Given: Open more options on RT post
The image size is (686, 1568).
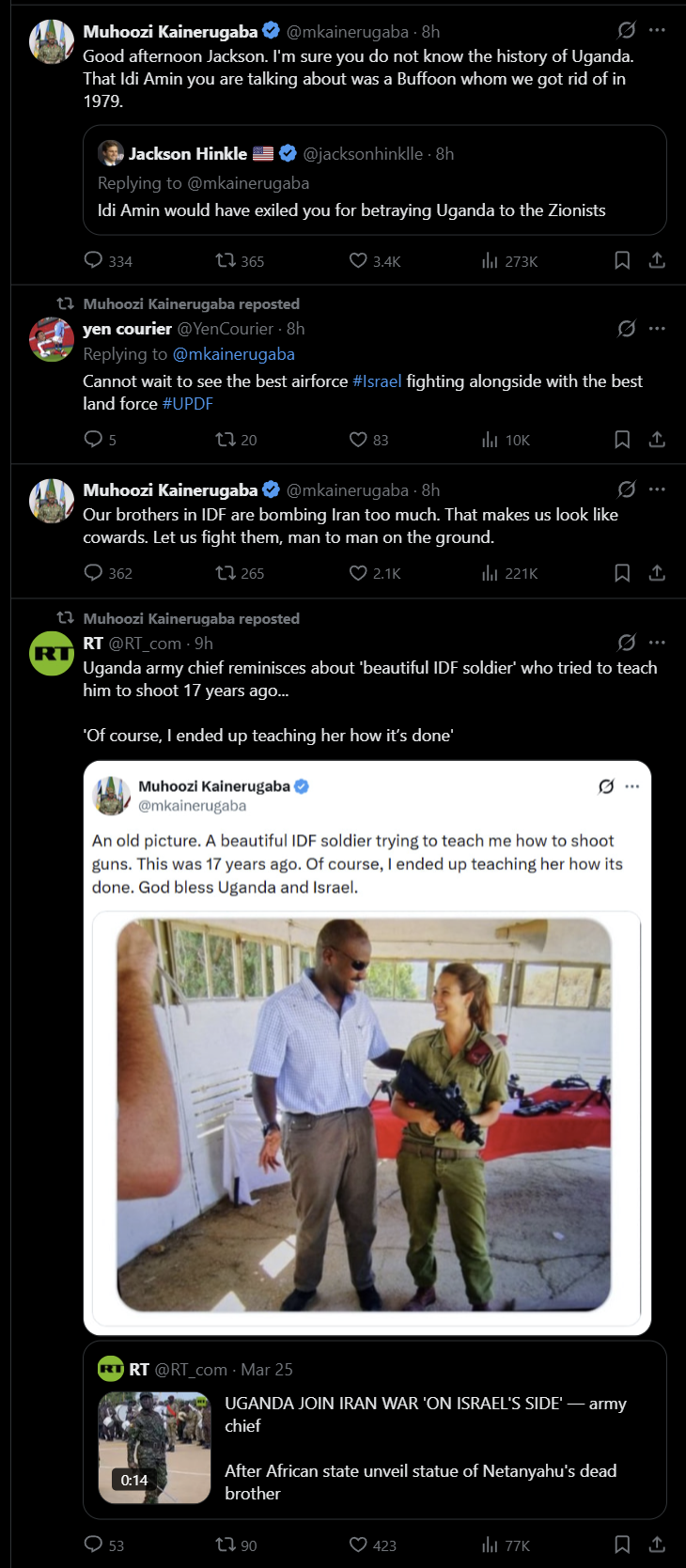Looking at the screenshot, I should point(657,643).
